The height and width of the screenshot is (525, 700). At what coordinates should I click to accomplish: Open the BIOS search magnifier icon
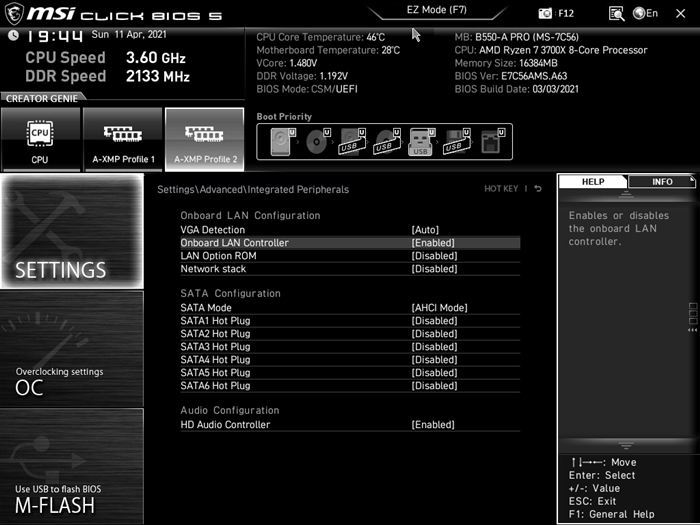[616, 13]
